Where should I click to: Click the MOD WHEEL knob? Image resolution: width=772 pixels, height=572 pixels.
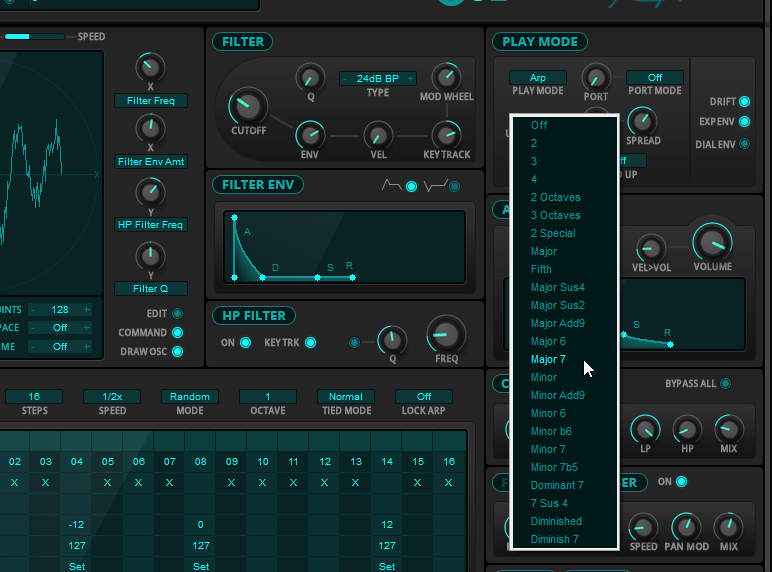446,77
